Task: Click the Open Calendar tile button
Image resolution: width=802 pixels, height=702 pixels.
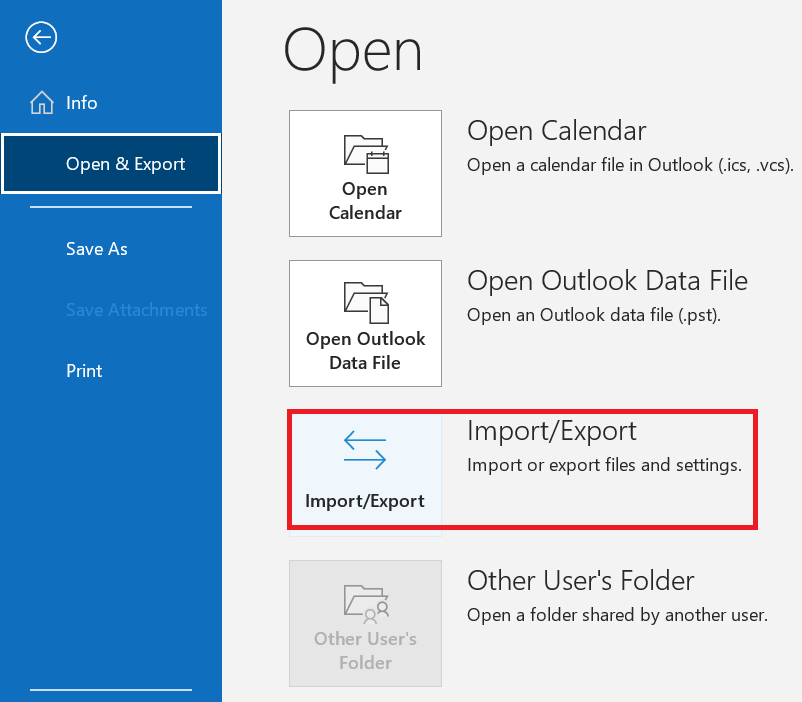Action: click(365, 173)
